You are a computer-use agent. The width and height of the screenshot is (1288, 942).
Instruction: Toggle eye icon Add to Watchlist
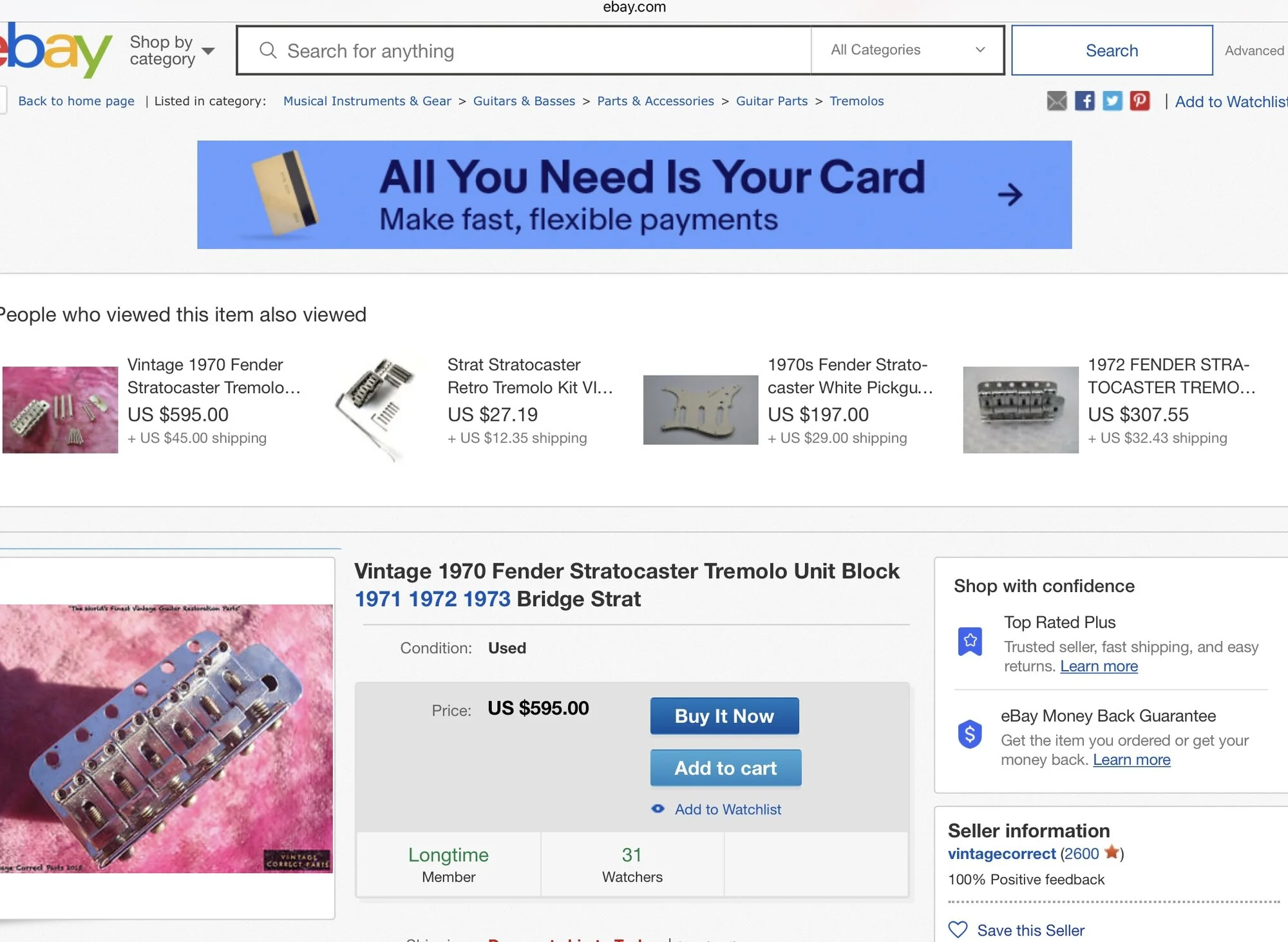pos(658,809)
